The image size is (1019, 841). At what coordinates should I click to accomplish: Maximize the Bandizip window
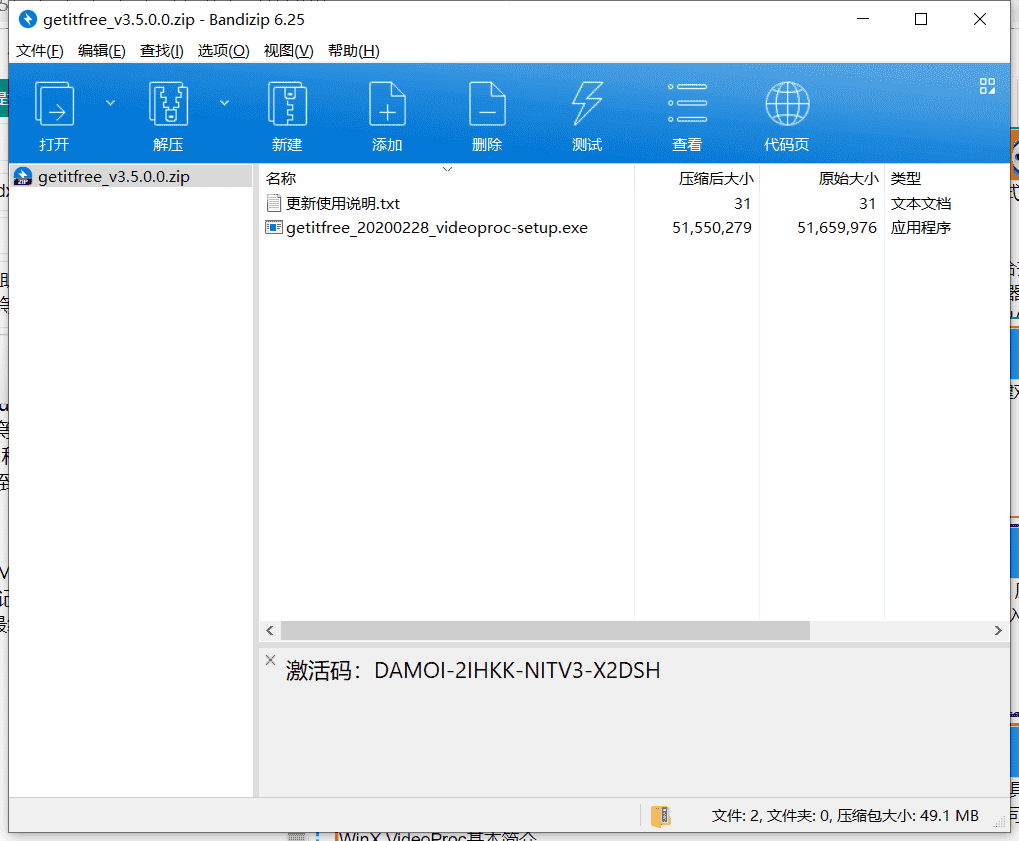921,19
